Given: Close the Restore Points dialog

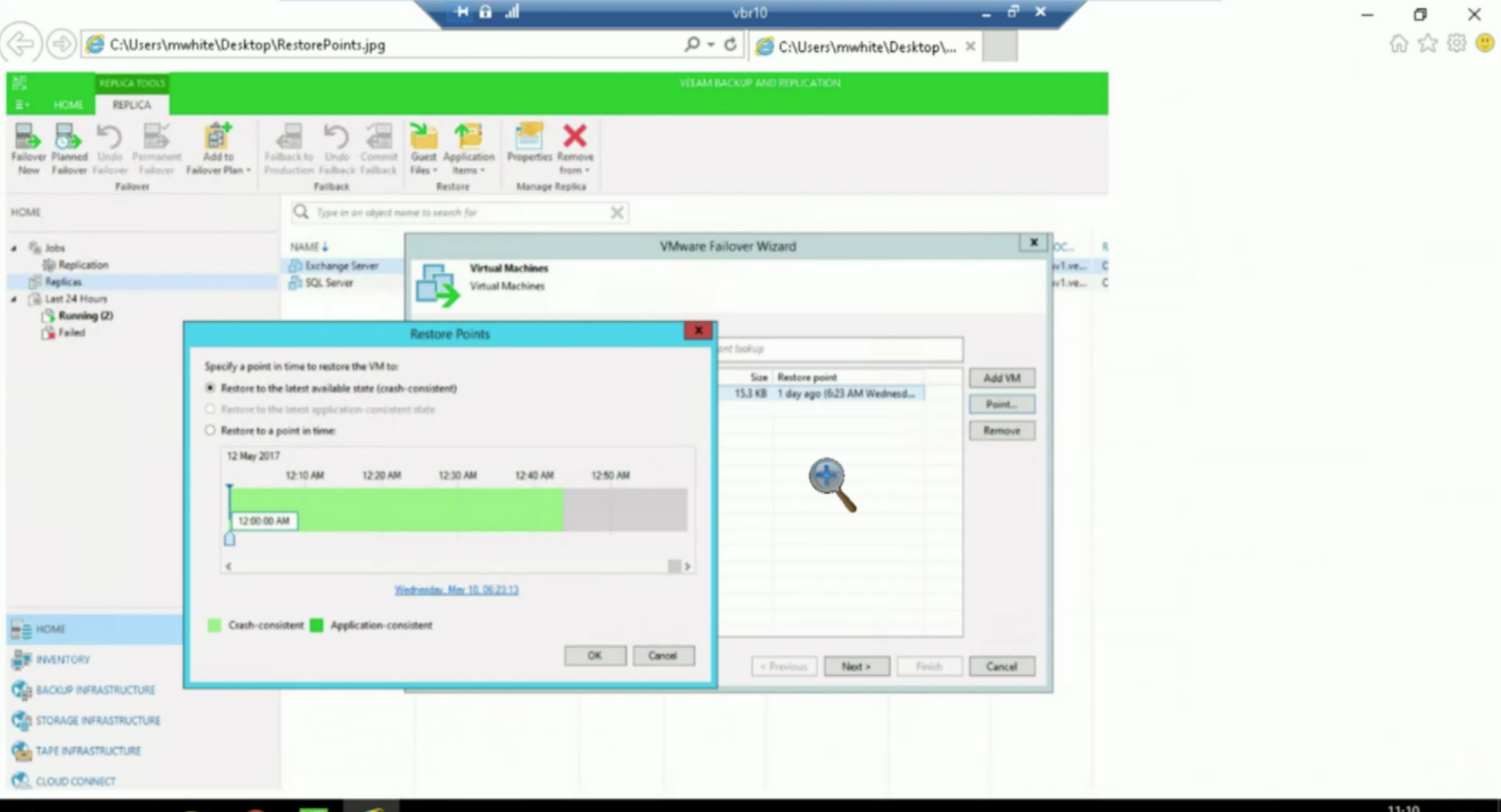Looking at the screenshot, I should [x=698, y=331].
